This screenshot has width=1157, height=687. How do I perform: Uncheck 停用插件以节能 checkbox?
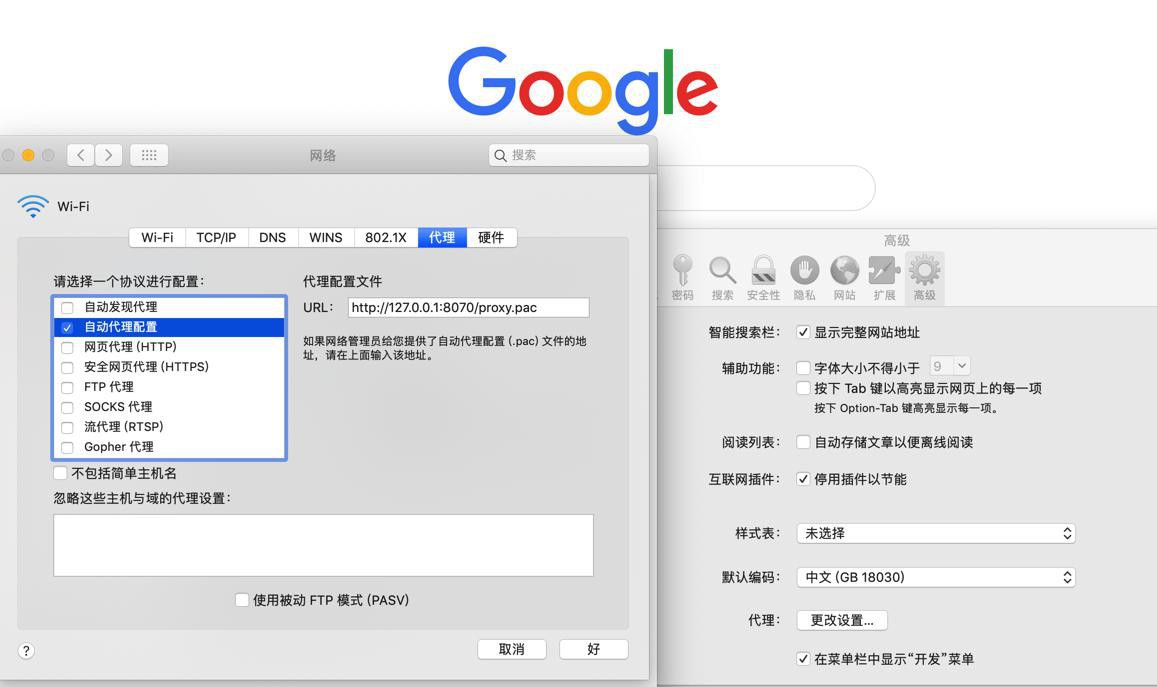point(804,479)
